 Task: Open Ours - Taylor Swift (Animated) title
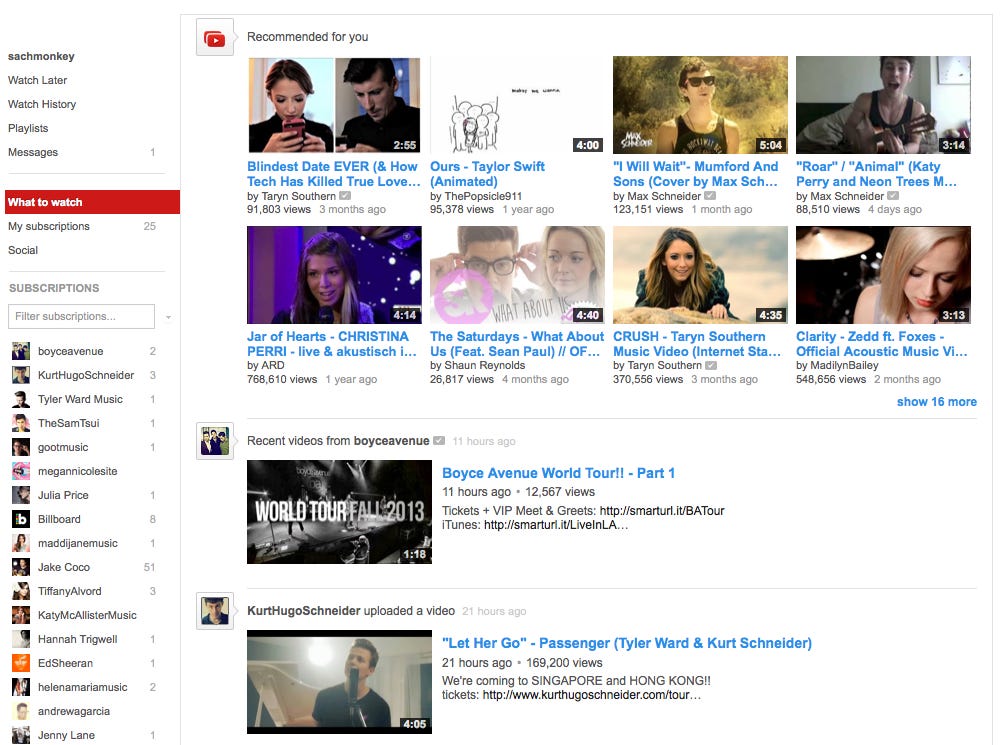(488, 174)
